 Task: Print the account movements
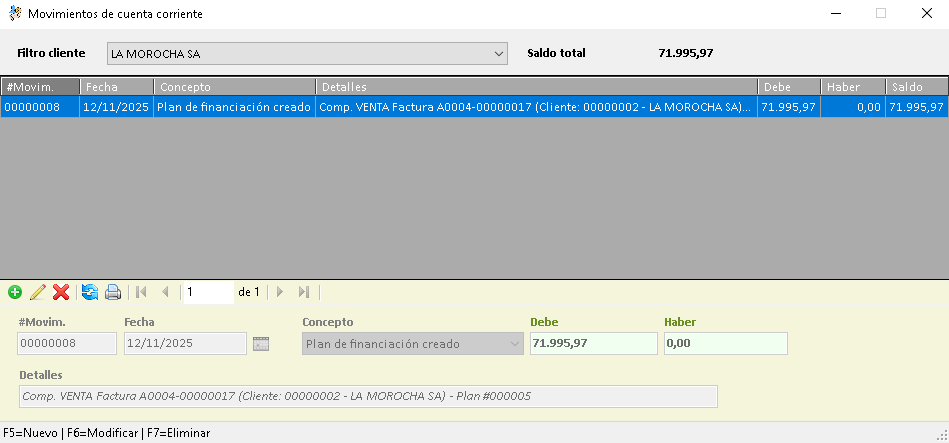113,292
